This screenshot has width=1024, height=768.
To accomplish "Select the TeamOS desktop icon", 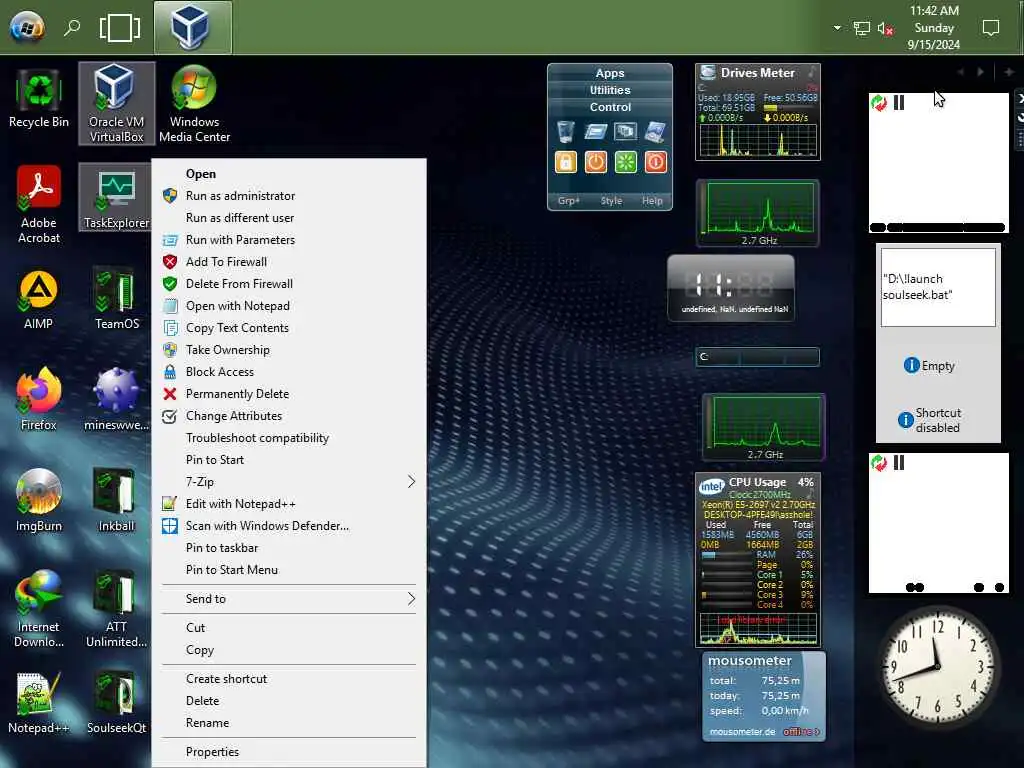I will point(116,299).
